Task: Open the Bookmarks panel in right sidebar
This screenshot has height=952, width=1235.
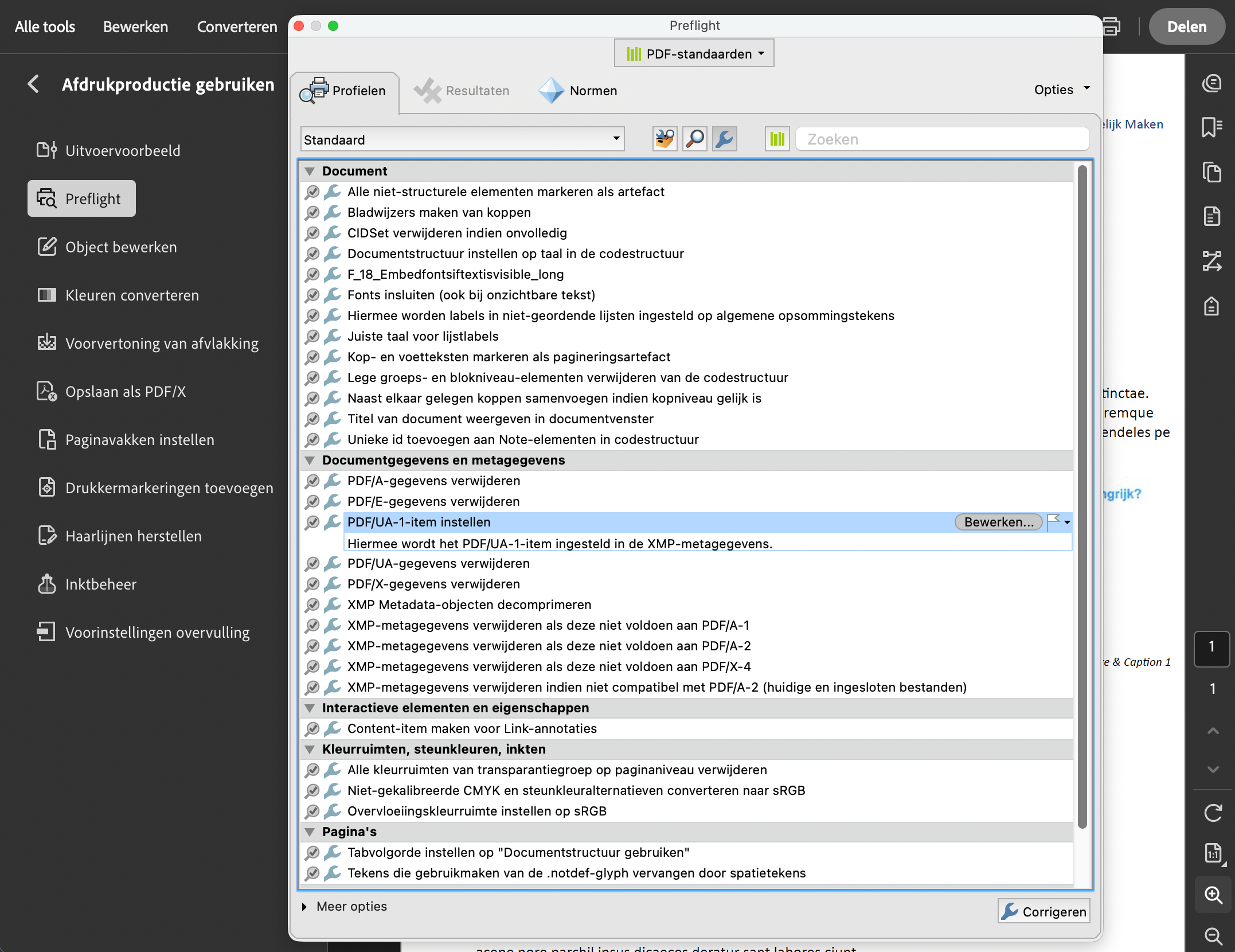Action: tap(1212, 128)
